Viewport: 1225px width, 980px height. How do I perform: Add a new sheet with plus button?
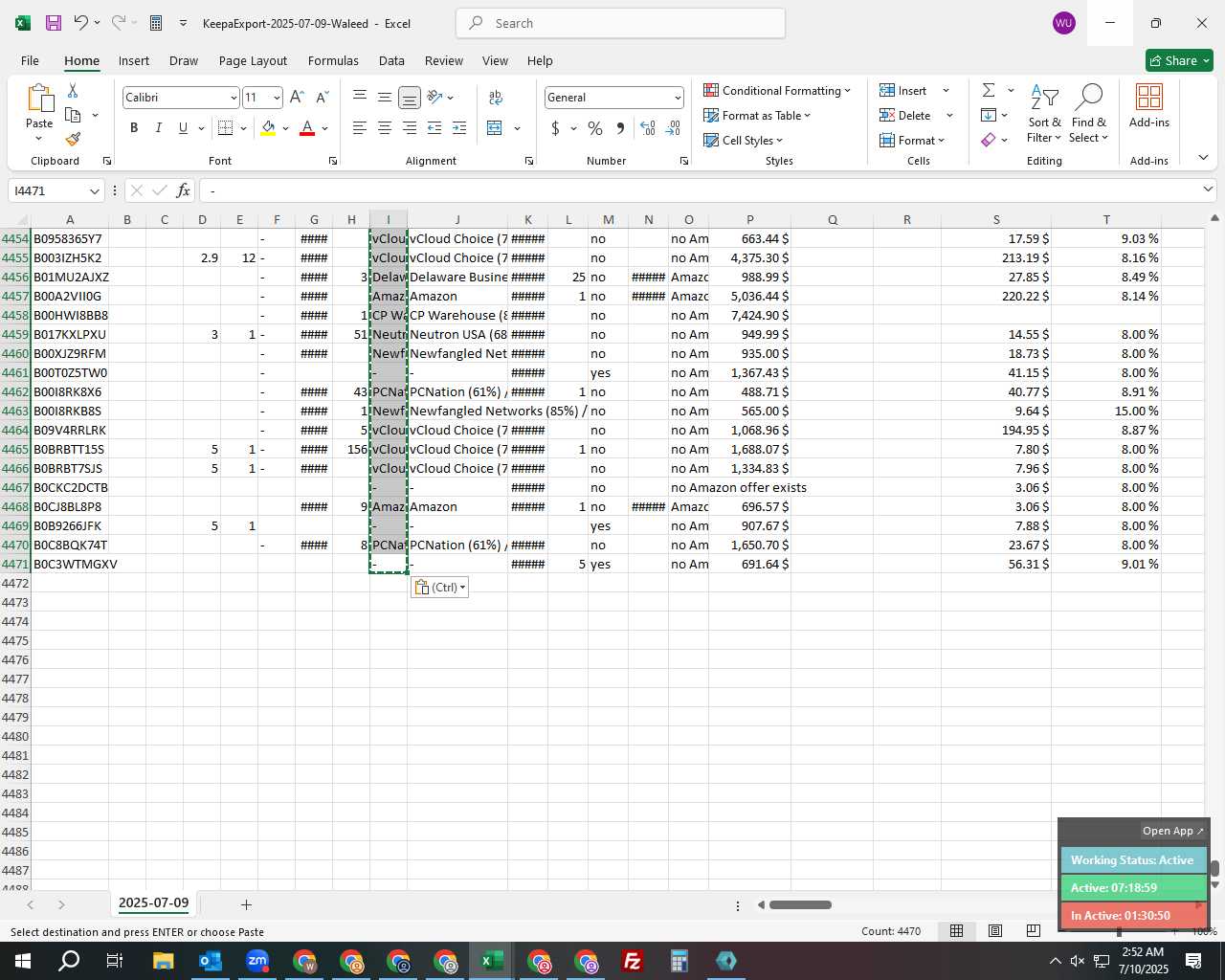[246, 904]
